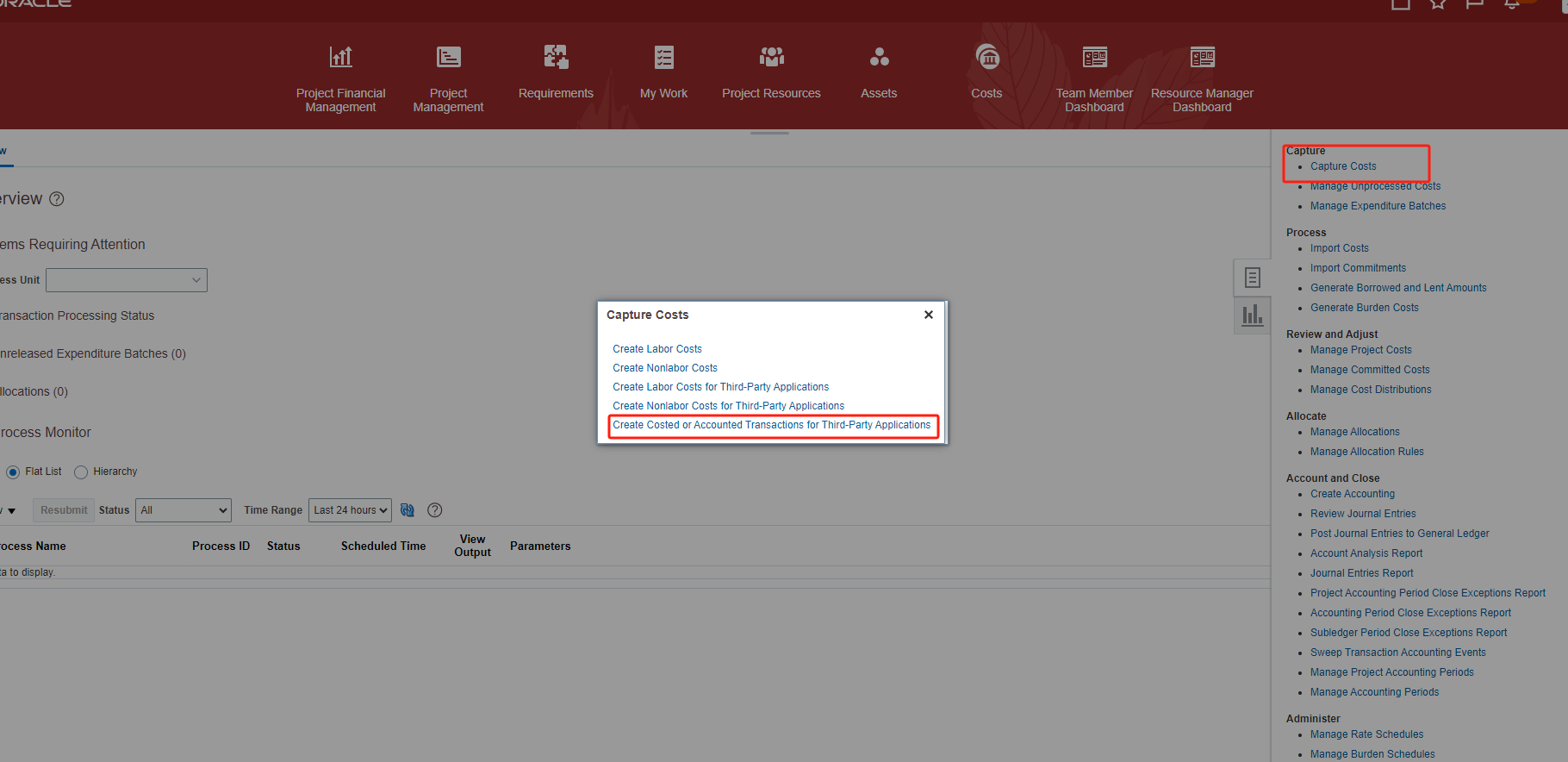Open Manage Expenditure Batches task link
The height and width of the screenshot is (762, 1568).
pos(1378,206)
